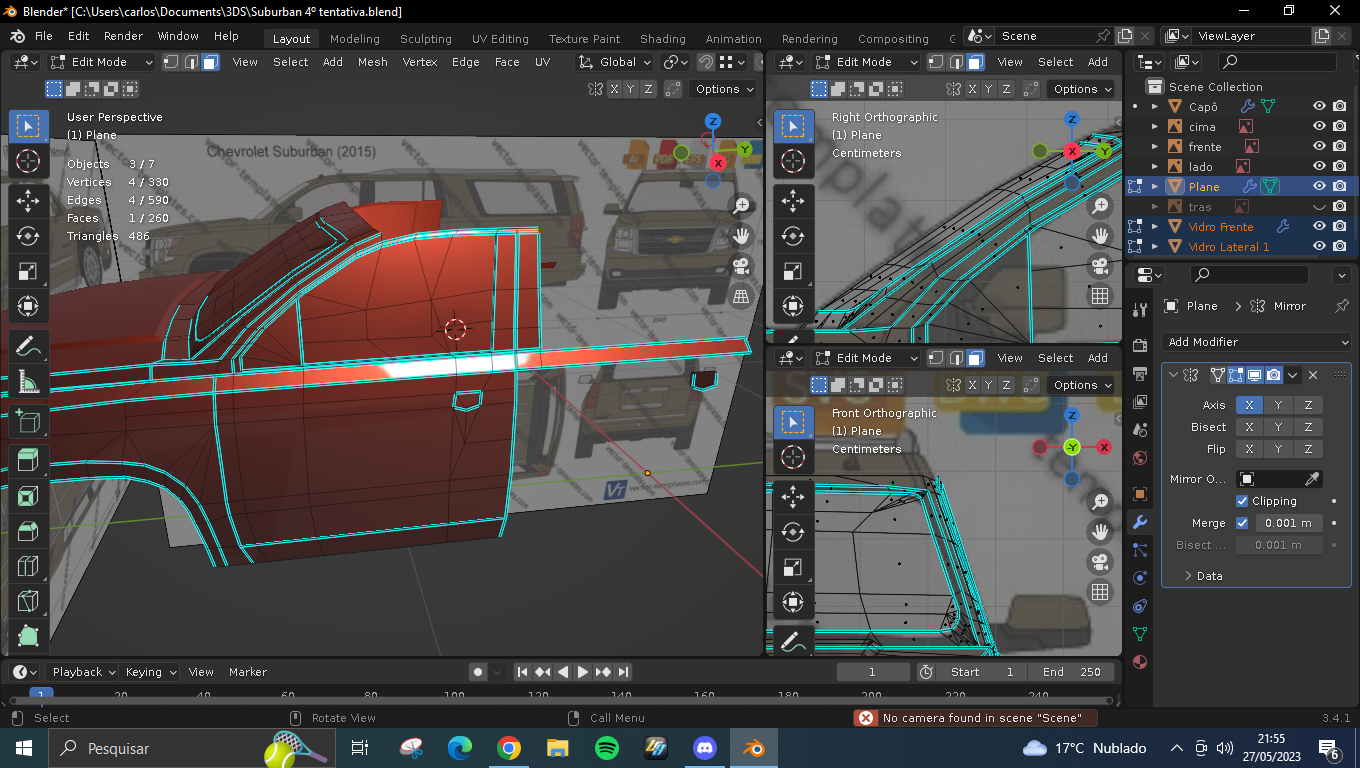This screenshot has height=768, width=1360.
Task: Enable Flip on the Z axis
Action: click(x=1308, y=449)
